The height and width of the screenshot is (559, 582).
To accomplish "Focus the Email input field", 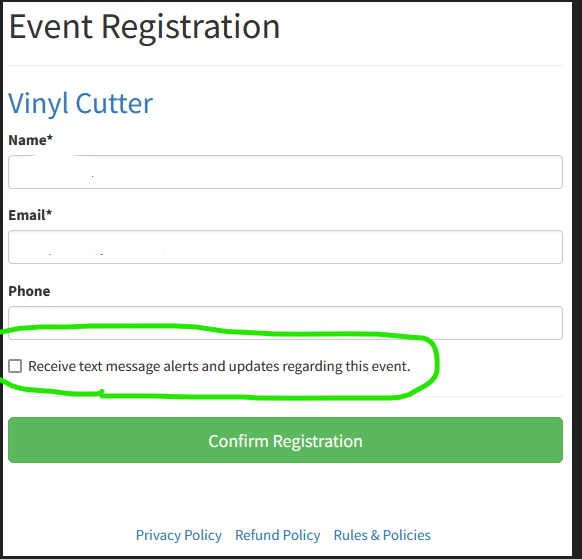I will pyautogui.click(x=285, y=247).
